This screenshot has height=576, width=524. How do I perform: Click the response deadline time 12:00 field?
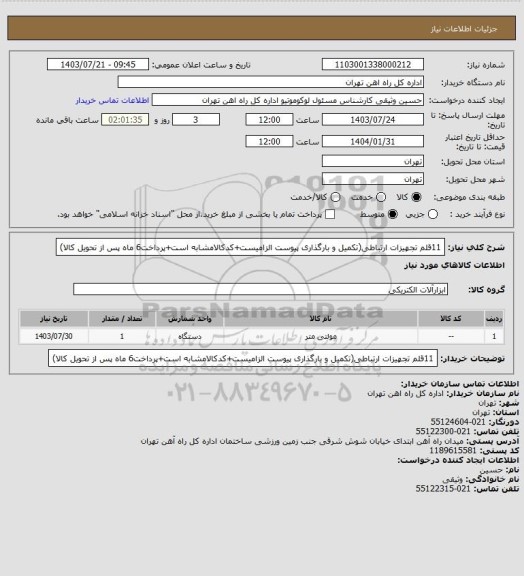[x=269, y=120]
